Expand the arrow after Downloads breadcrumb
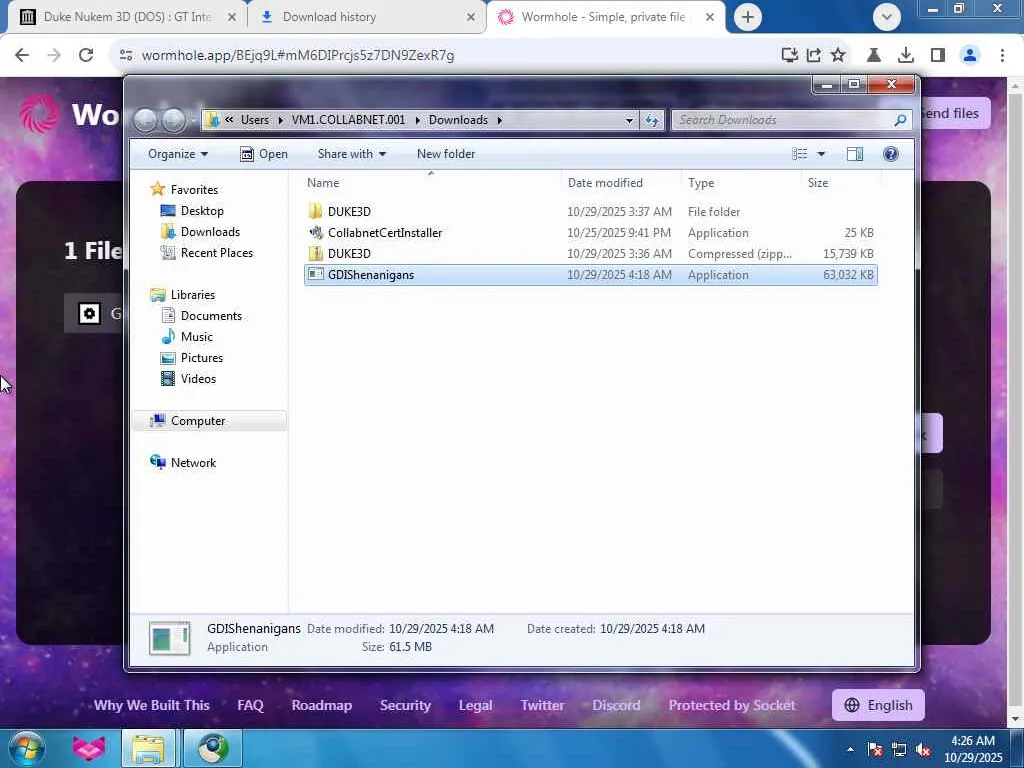This screenshot has width=1024, height=768. point(500,120)
